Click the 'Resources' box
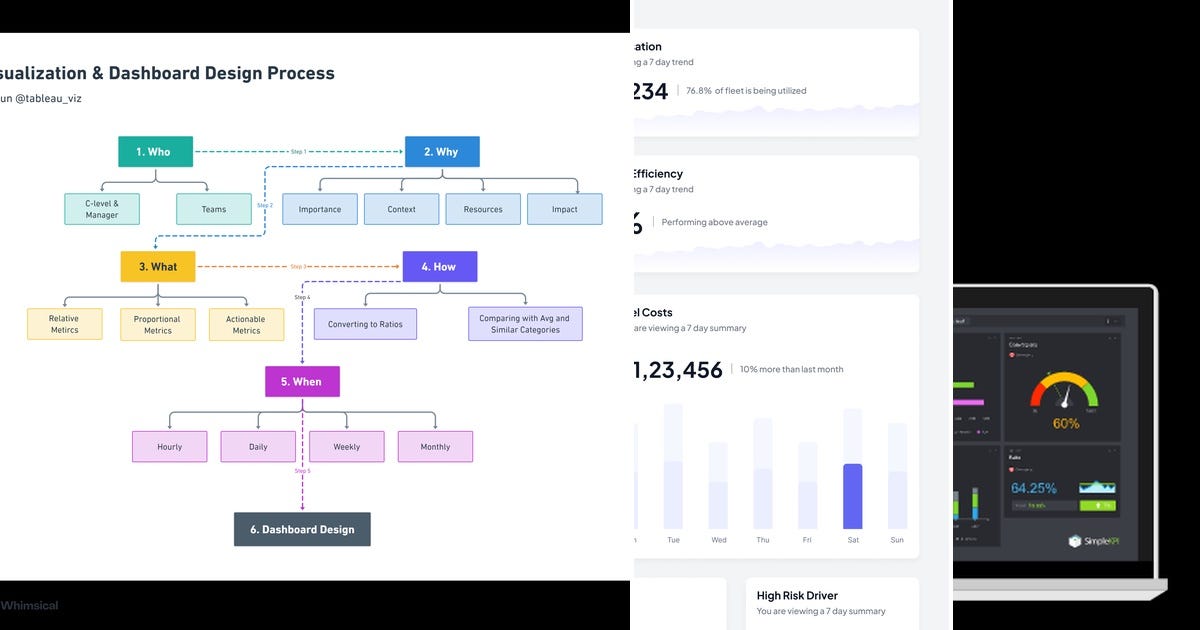This screenshot has height=630, width=1200. (483, 209)
